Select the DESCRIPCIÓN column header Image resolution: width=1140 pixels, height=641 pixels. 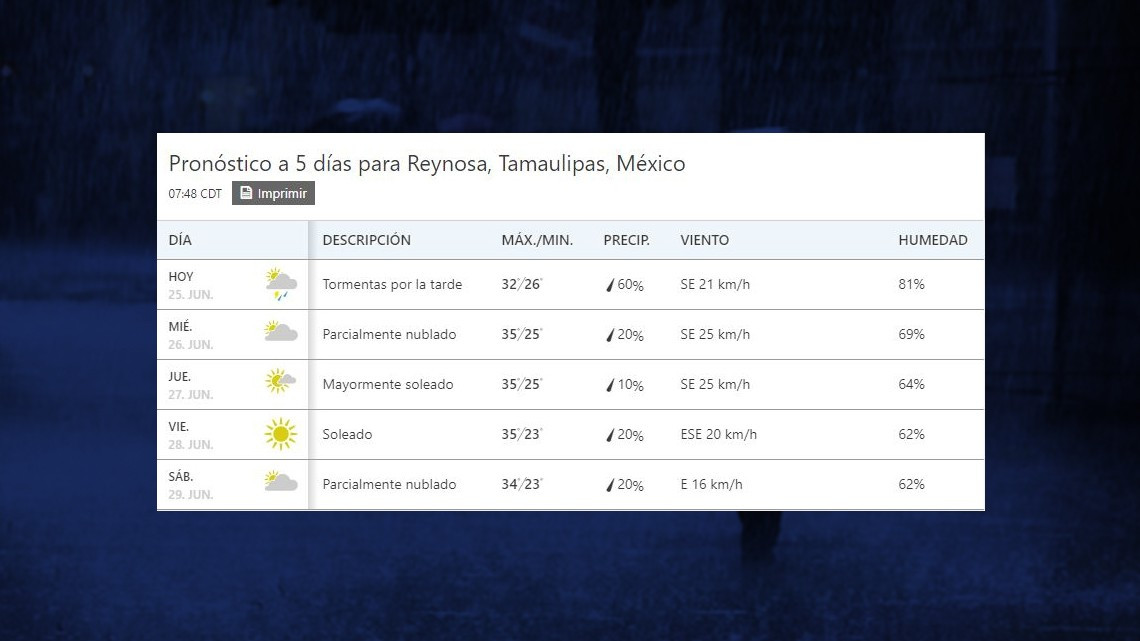click(367, 240)
